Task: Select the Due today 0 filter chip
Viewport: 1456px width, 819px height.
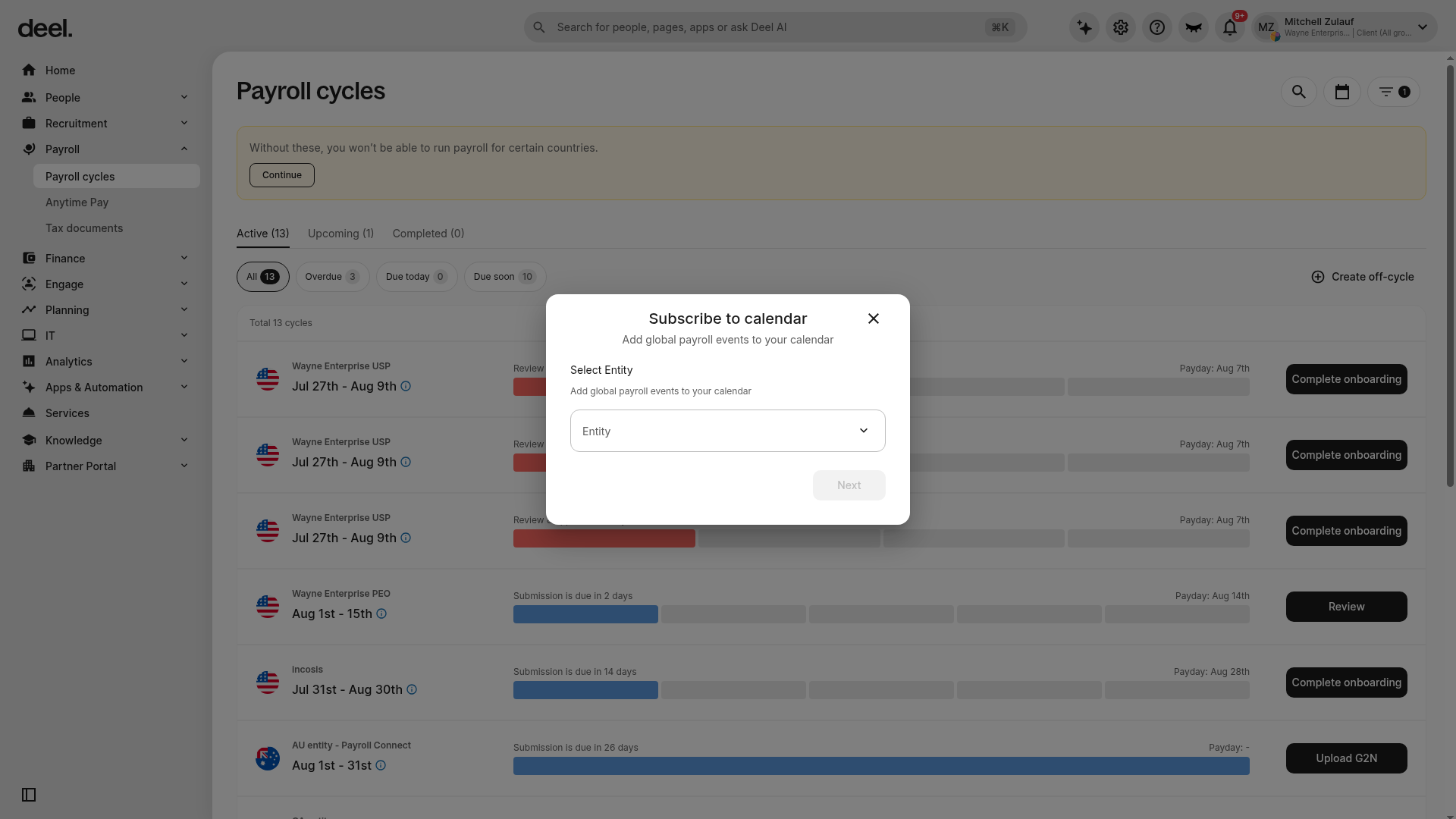Action: 416,277
